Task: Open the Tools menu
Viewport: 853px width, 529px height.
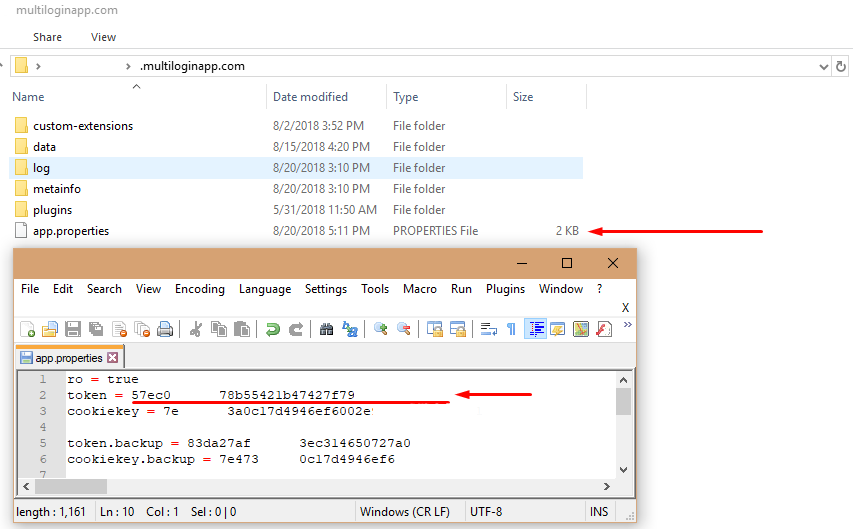Action: [375, 289]
